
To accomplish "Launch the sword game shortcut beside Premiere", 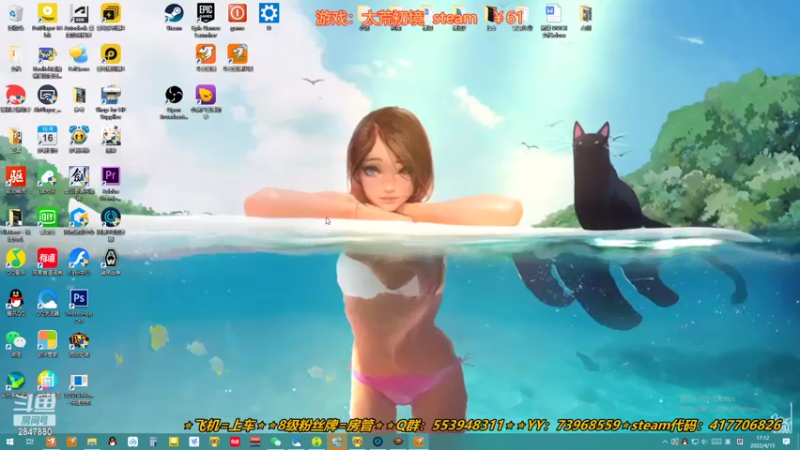I will tap(79, 177).
